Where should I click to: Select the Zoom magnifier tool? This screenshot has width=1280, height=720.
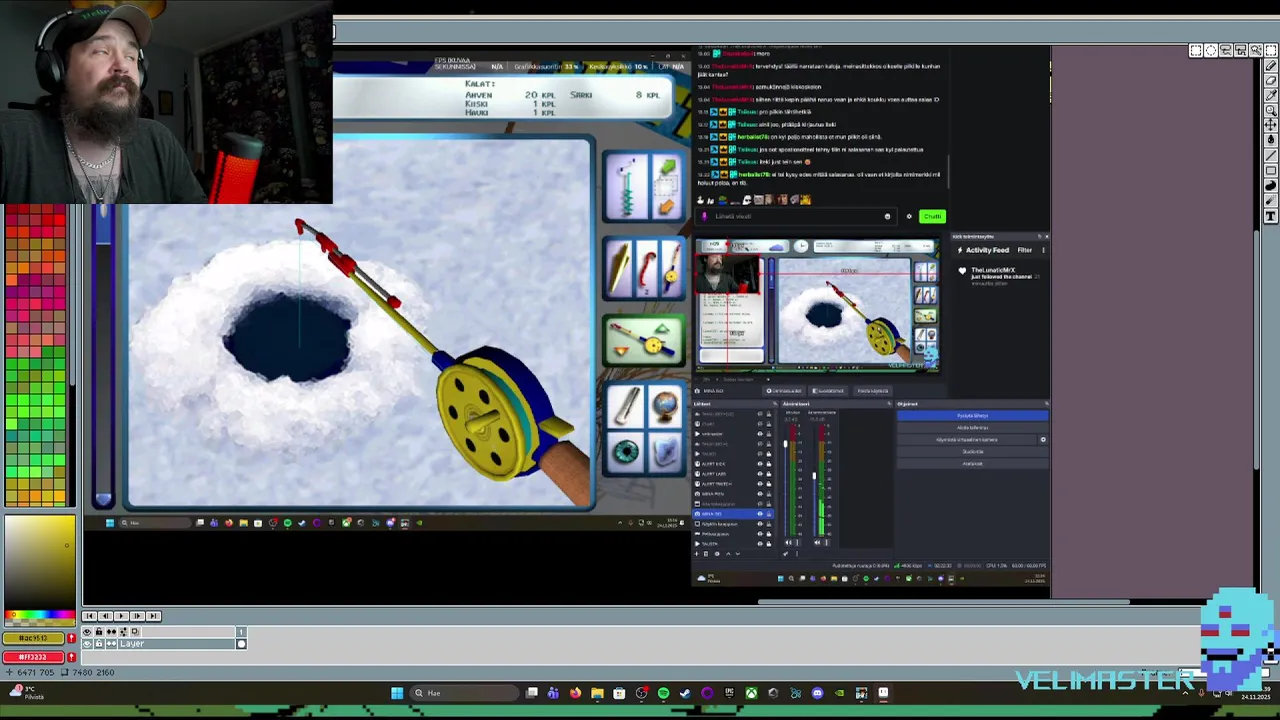[x=1271, y=110]
